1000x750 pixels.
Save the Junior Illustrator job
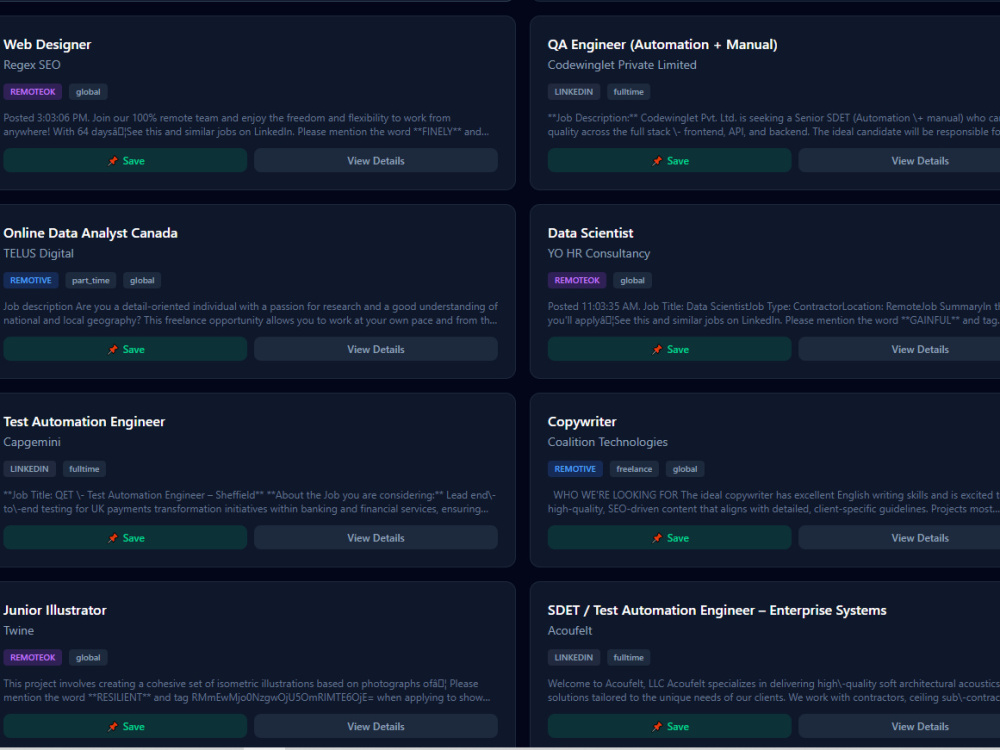click(x=125, y=726)
